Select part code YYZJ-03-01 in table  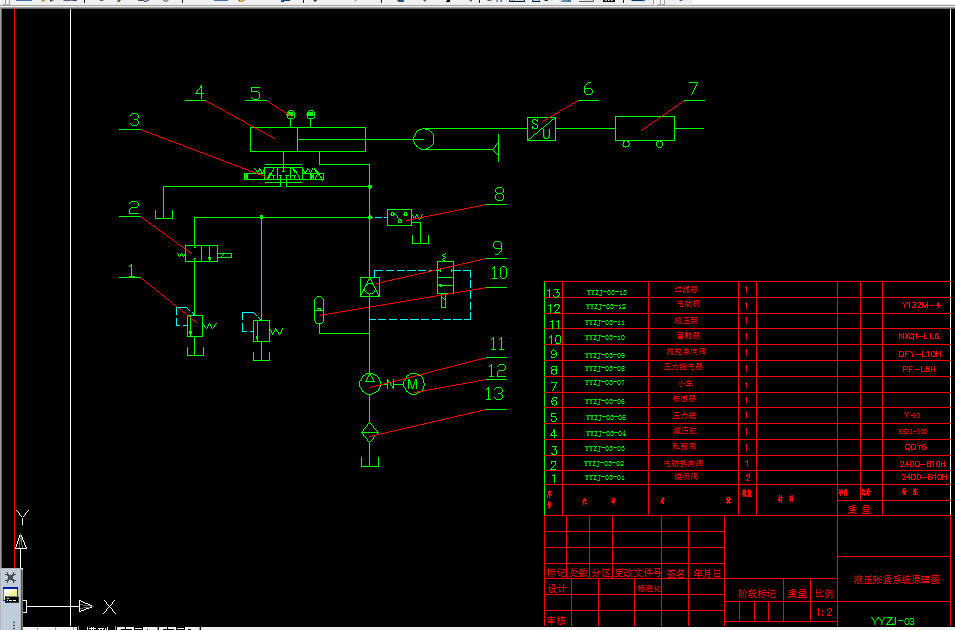coord(605,478)
